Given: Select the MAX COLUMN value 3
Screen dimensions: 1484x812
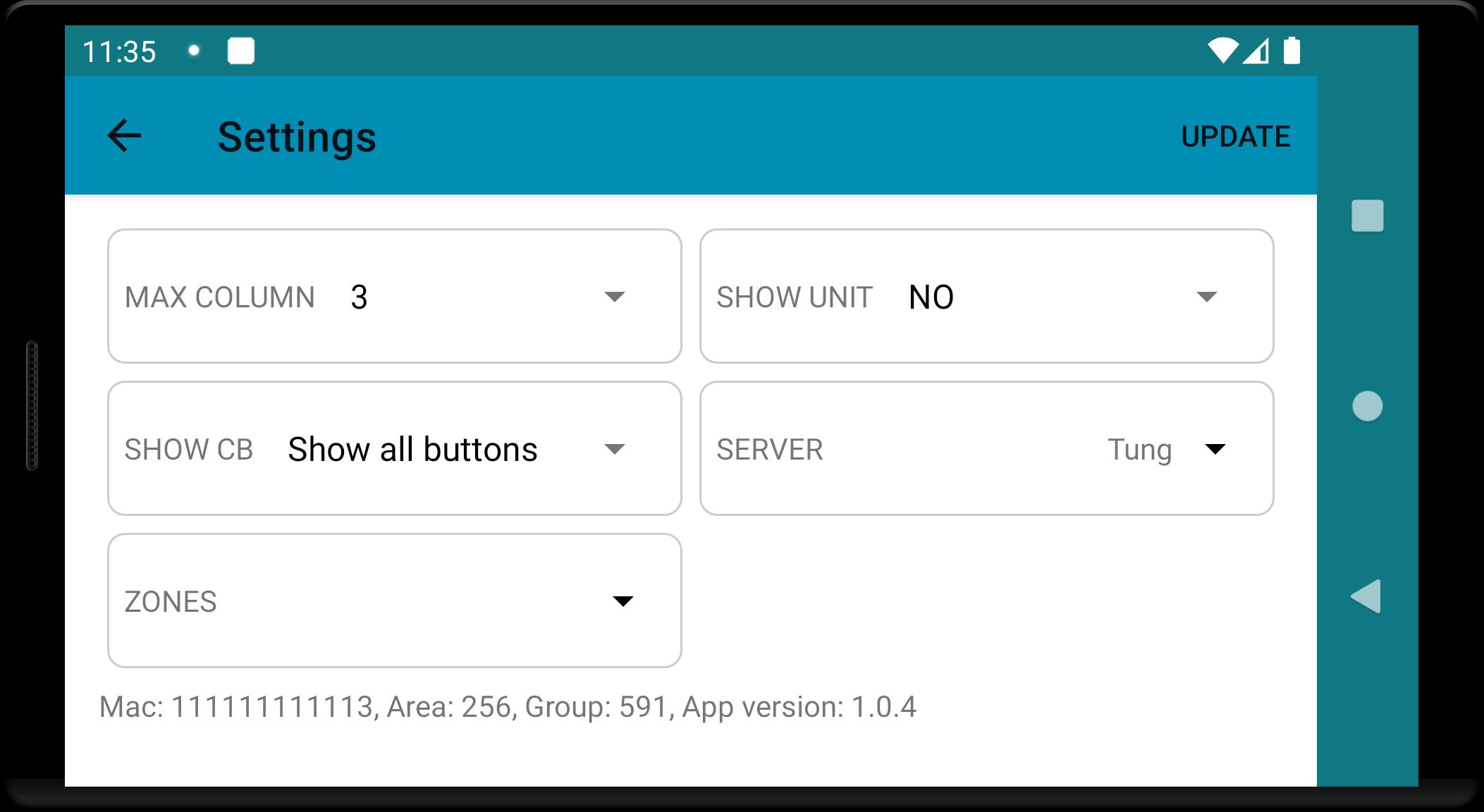Looking at the screenshot, I should point(359,297).
